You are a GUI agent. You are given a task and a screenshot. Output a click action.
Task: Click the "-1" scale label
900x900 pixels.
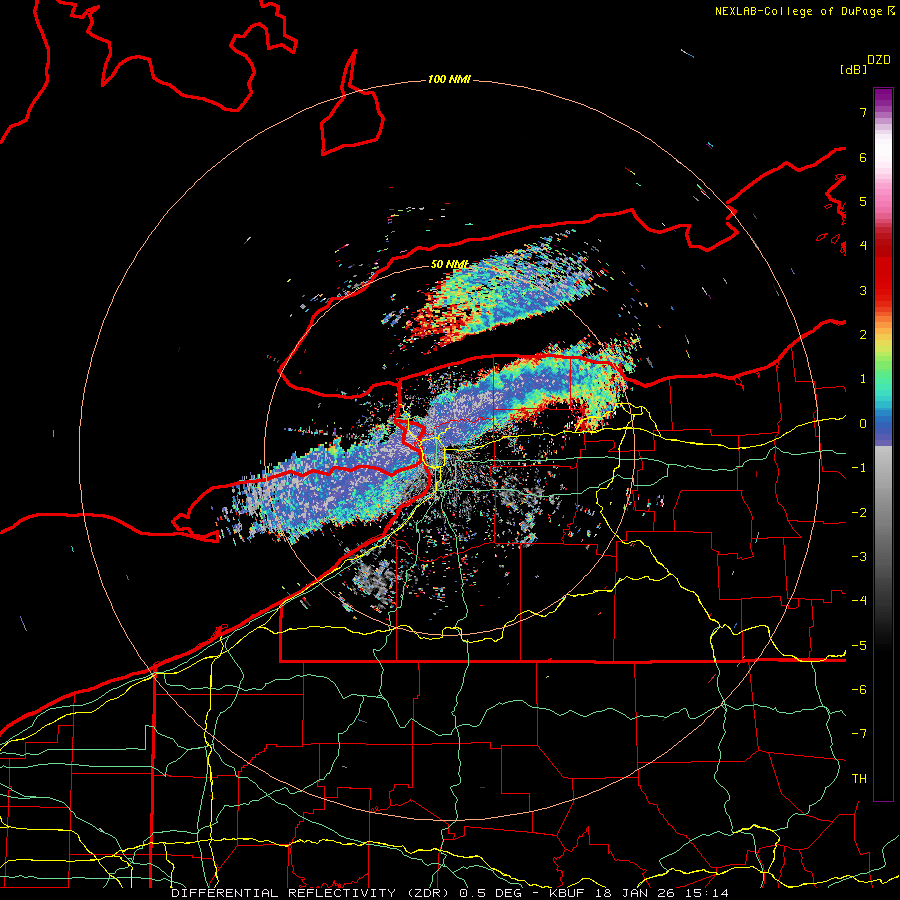pos(859,468)
